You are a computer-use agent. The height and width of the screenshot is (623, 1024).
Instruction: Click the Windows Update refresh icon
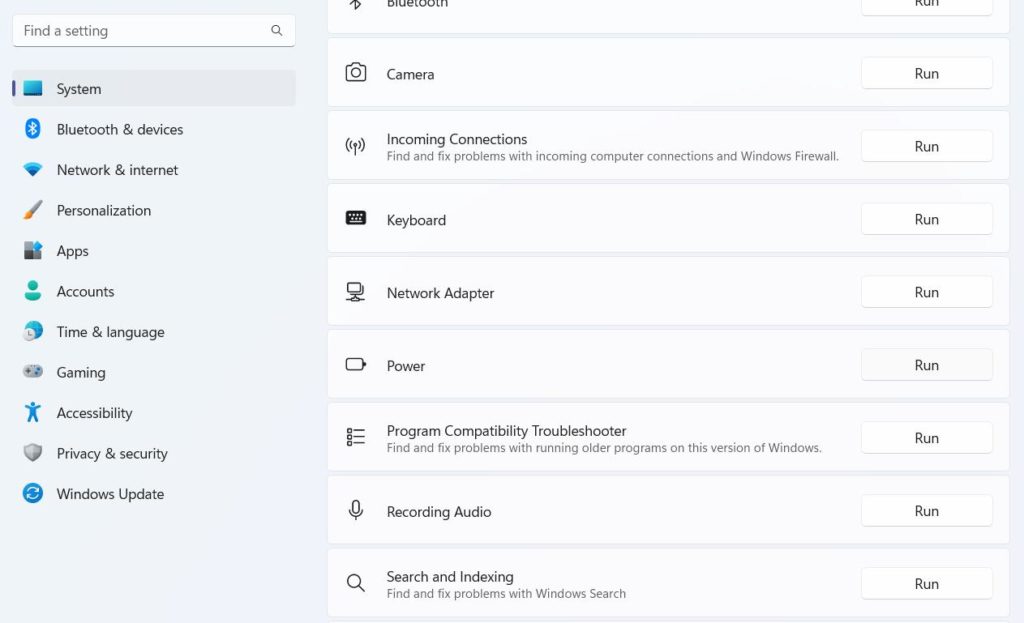coord(33,493)
